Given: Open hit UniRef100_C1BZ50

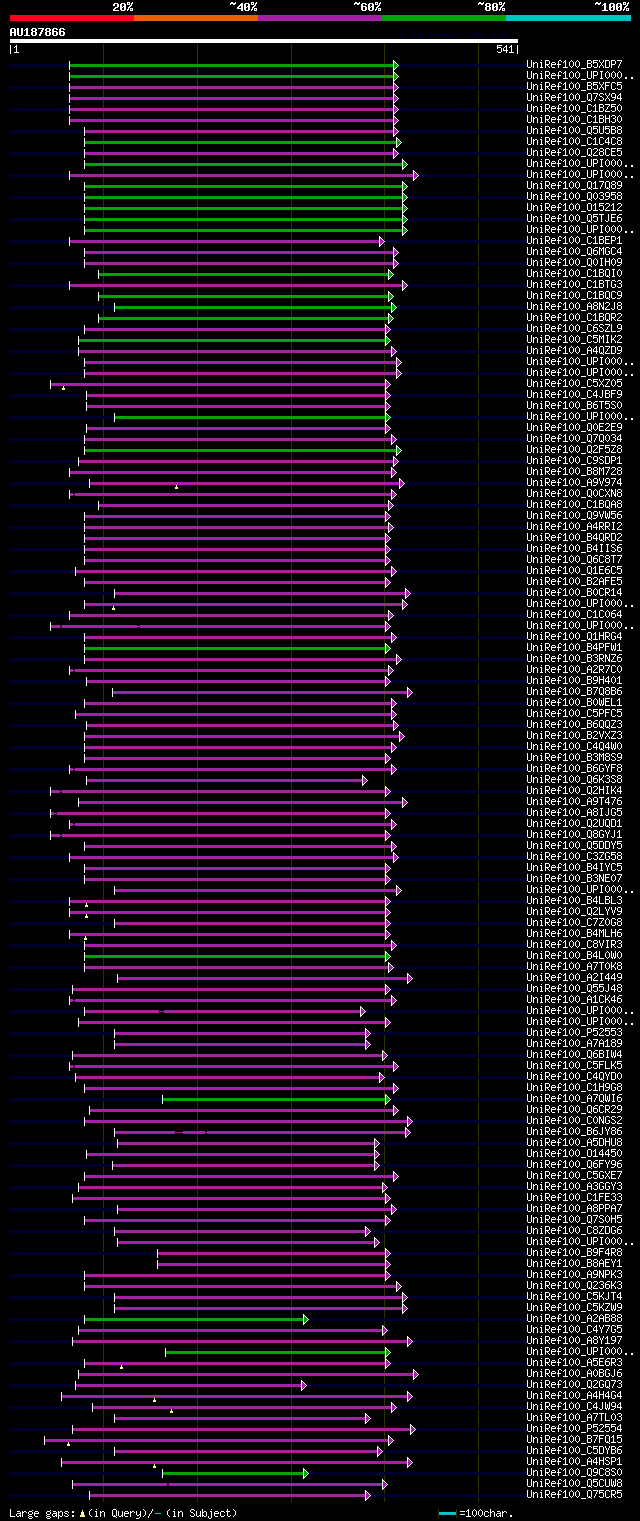Looking at the screenshot, I should (574, 109).
